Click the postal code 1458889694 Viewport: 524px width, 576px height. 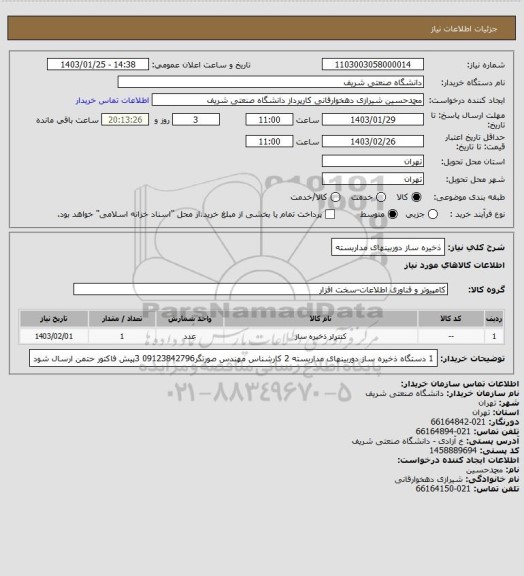(453, 450)
